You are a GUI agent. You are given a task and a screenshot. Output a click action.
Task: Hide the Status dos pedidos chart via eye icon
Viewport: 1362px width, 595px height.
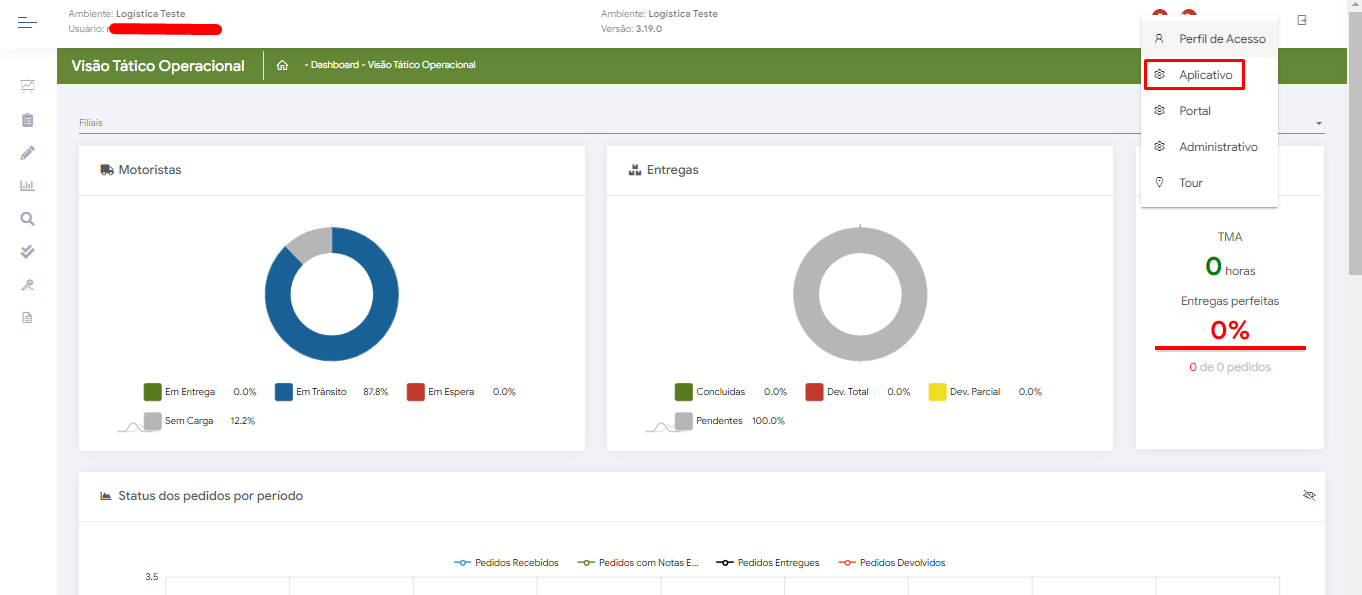click(1309, 496)
